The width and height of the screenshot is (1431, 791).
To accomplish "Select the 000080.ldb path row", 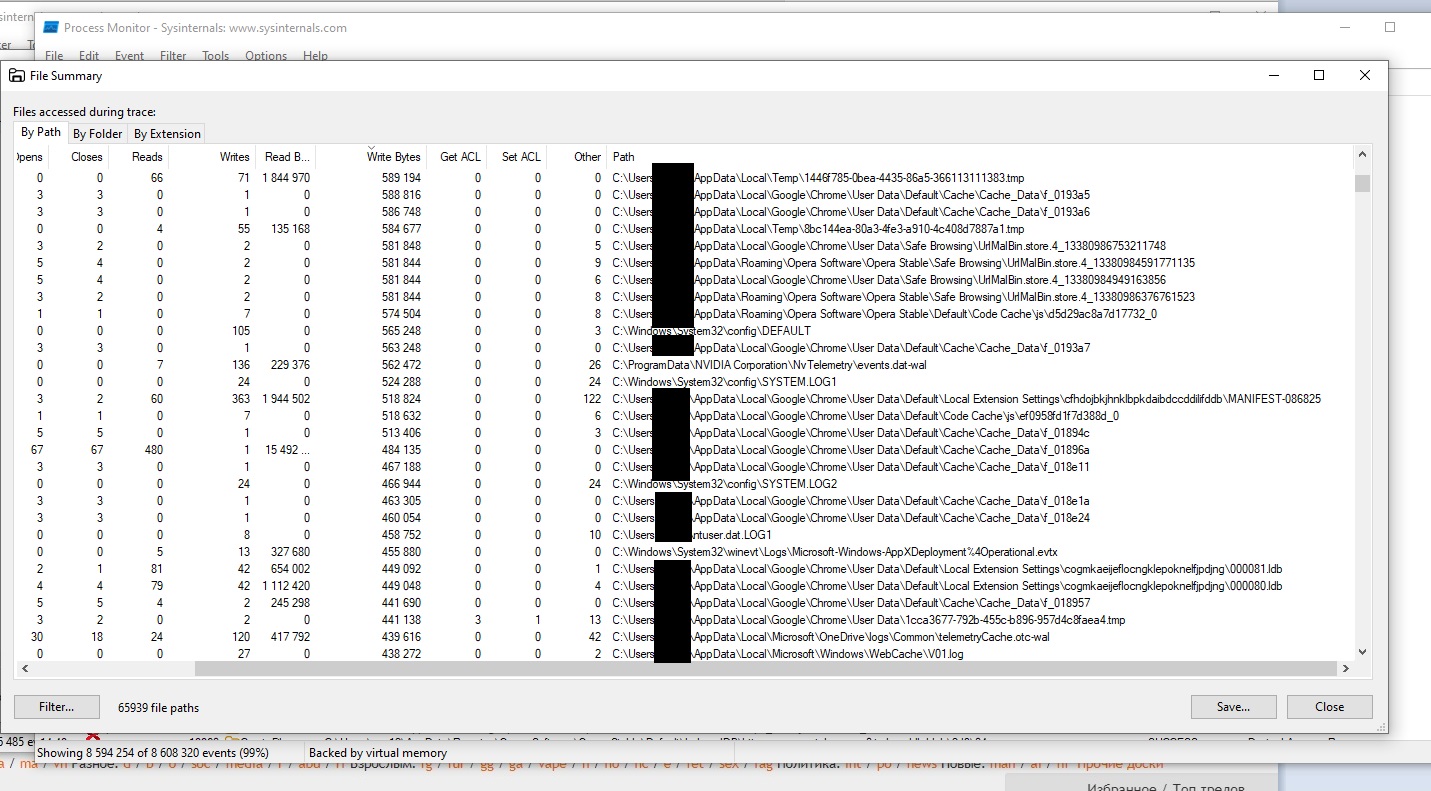I will pyautogui.click(x=683, y=586).
